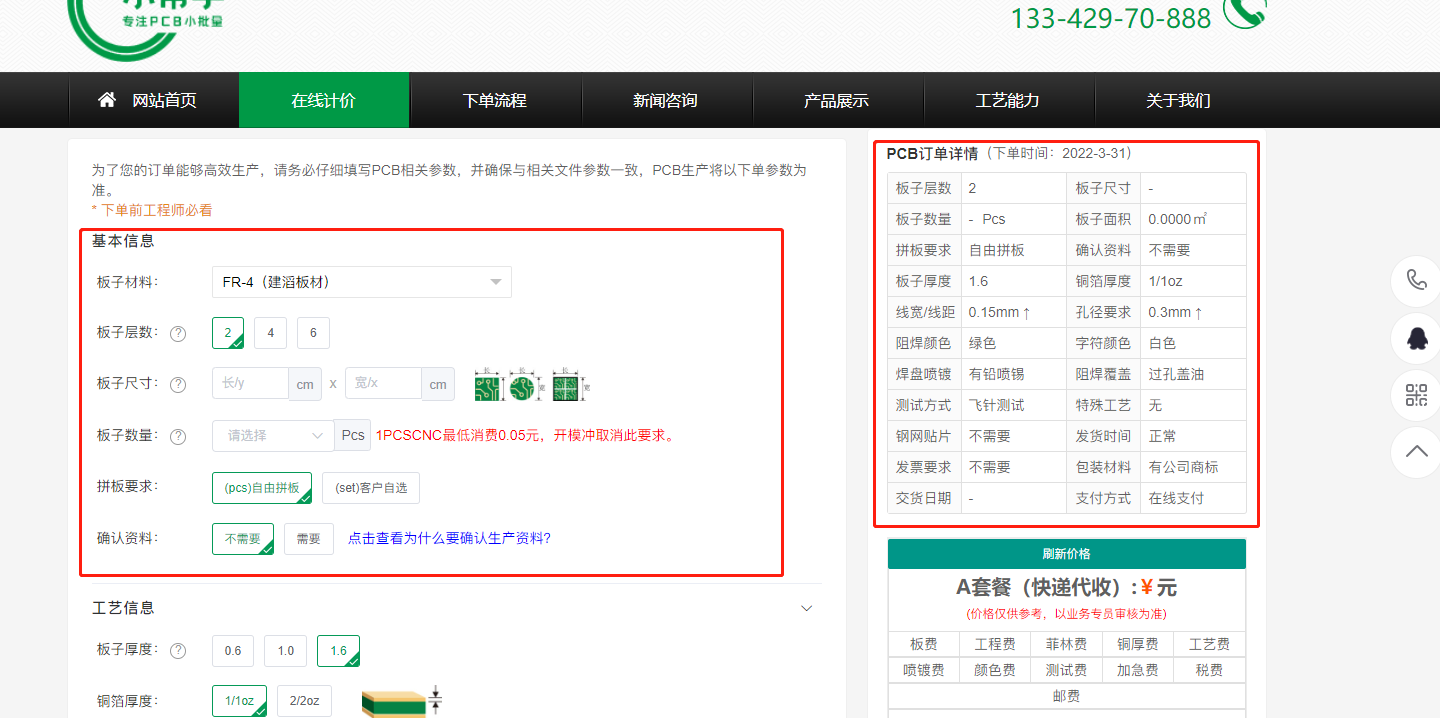Open the FR-4 board material dropdown
Screen dimensions: 1440x718
pos(361,282)
